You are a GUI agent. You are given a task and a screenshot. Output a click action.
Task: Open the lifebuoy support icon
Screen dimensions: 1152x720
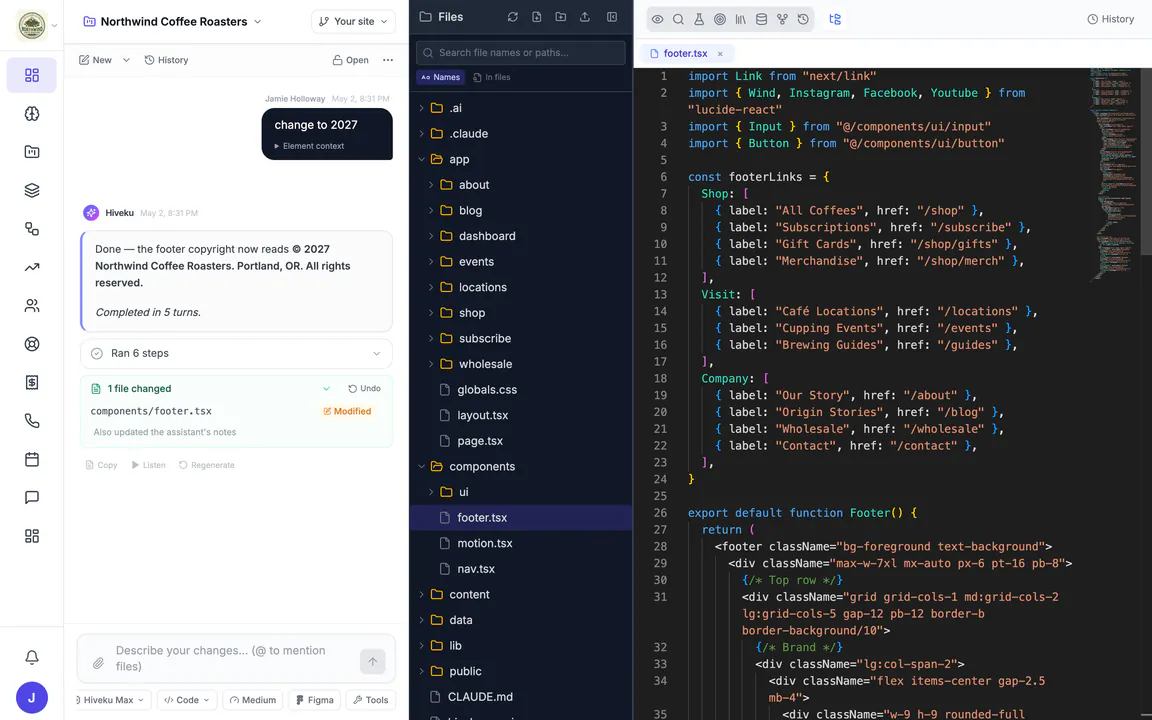point(32,344)
